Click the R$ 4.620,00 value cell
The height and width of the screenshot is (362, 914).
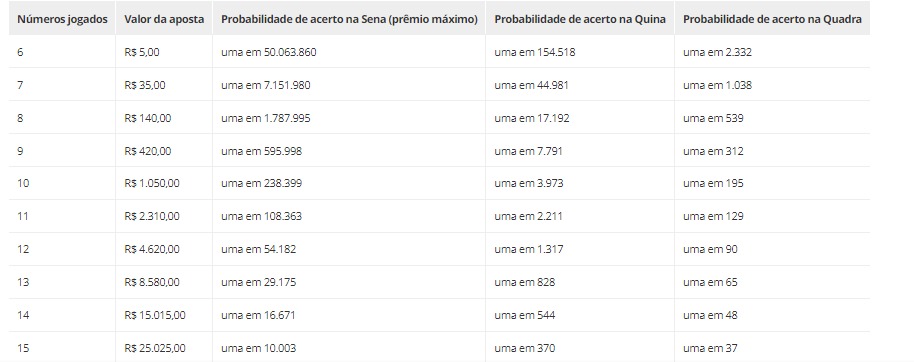(x=164, y=249)
